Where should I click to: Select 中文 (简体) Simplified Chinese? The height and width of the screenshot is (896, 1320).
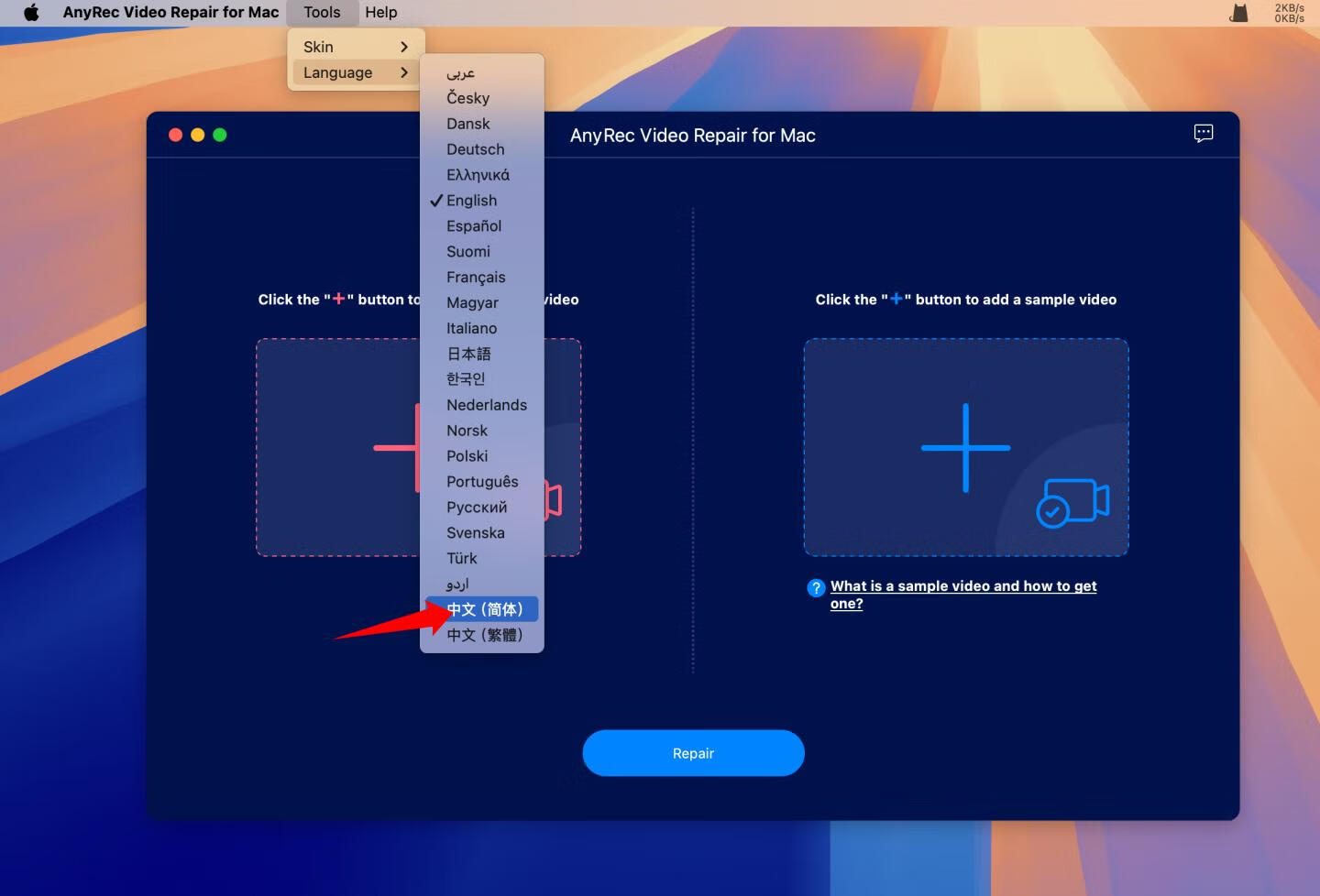pos(481,609)
